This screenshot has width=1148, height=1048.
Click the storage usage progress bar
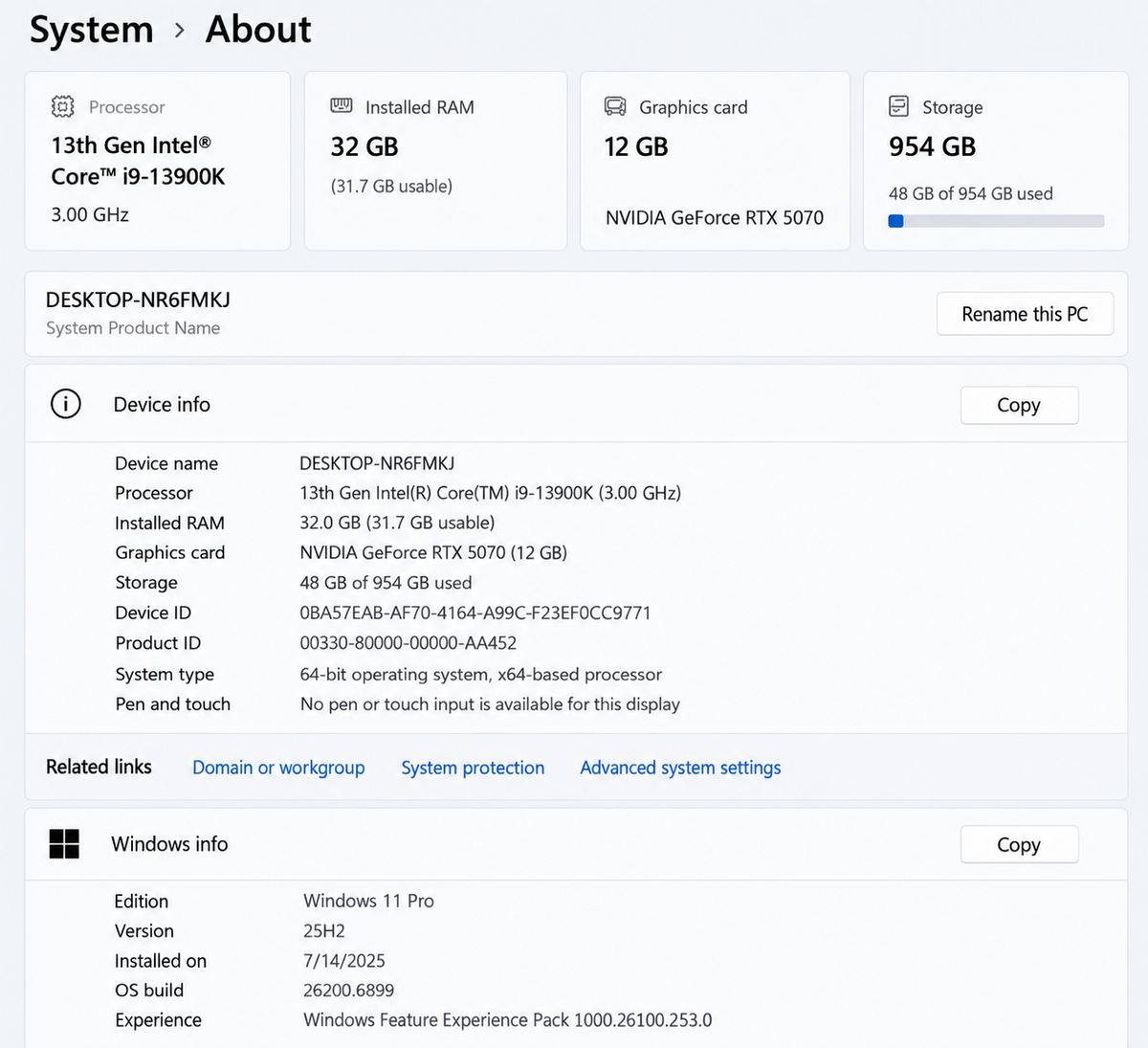pyautogui.click(x=996, y=221)
